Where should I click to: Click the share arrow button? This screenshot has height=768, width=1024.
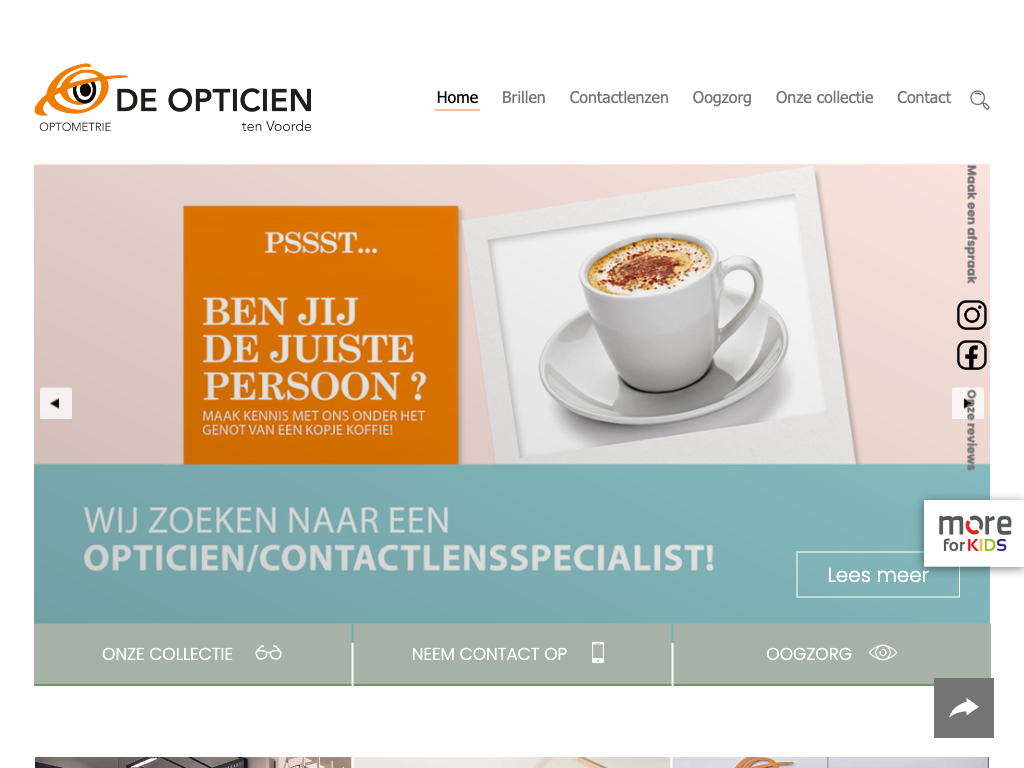pos(964,708)
